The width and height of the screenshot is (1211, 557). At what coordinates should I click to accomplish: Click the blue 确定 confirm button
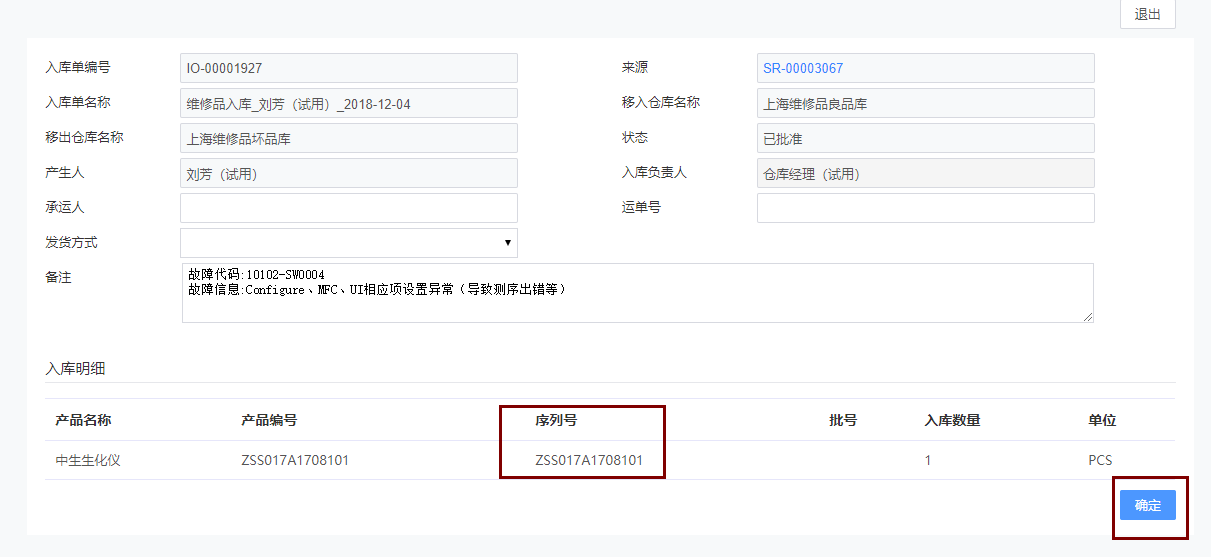pyautogui.click(x=1147, y=505)
